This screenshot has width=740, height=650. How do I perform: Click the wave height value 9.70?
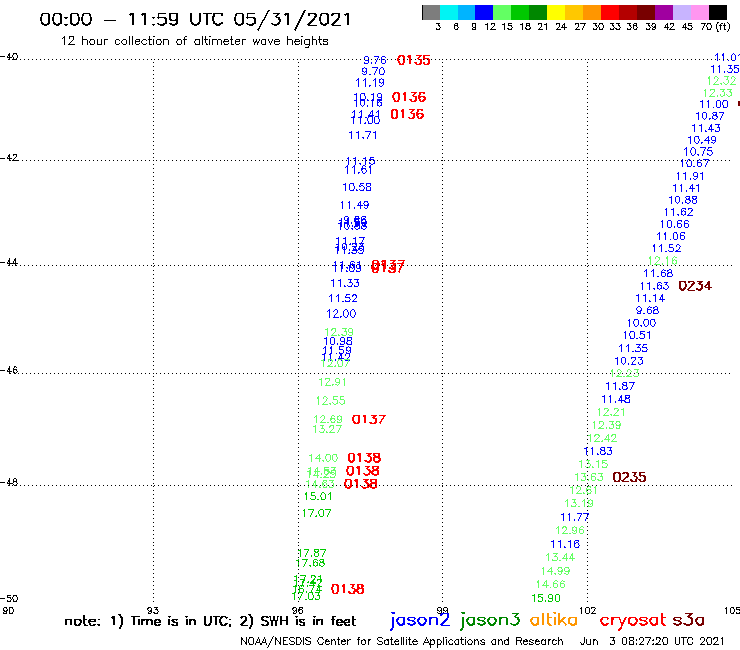(x=373, y=72)
